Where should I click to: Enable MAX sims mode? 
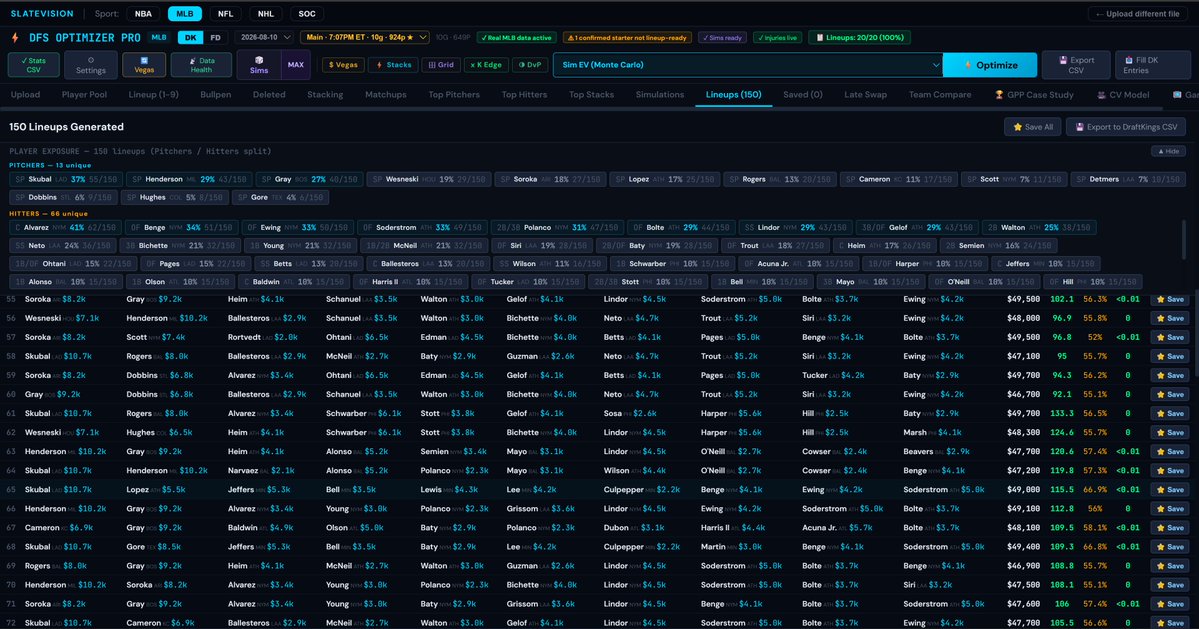pyautogui.click(x=296, y=65)
